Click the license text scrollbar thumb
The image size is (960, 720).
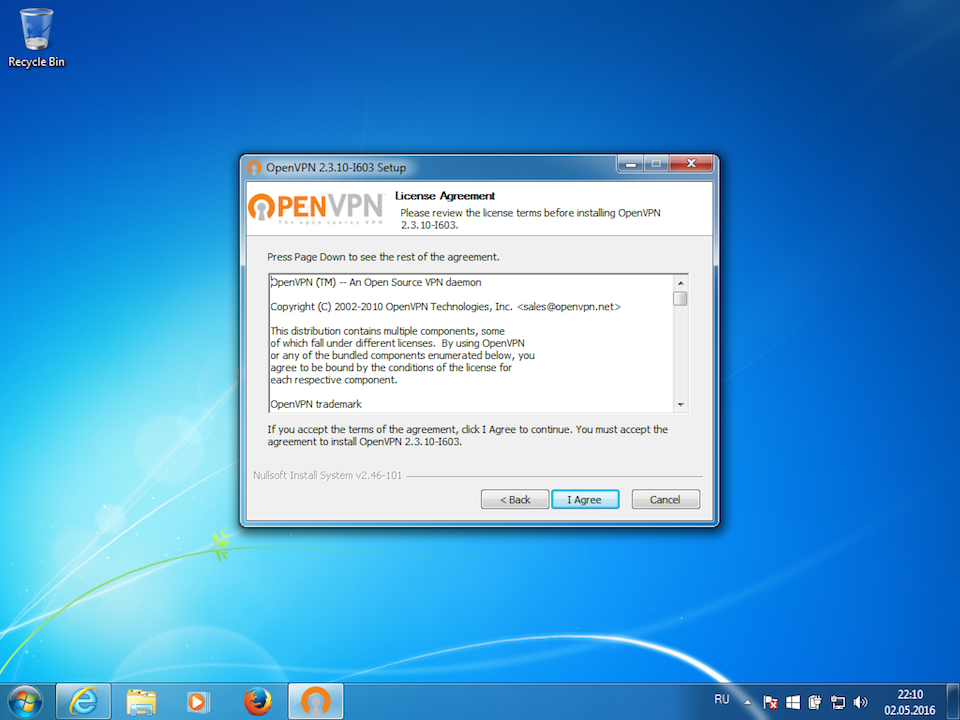point(680,298)
